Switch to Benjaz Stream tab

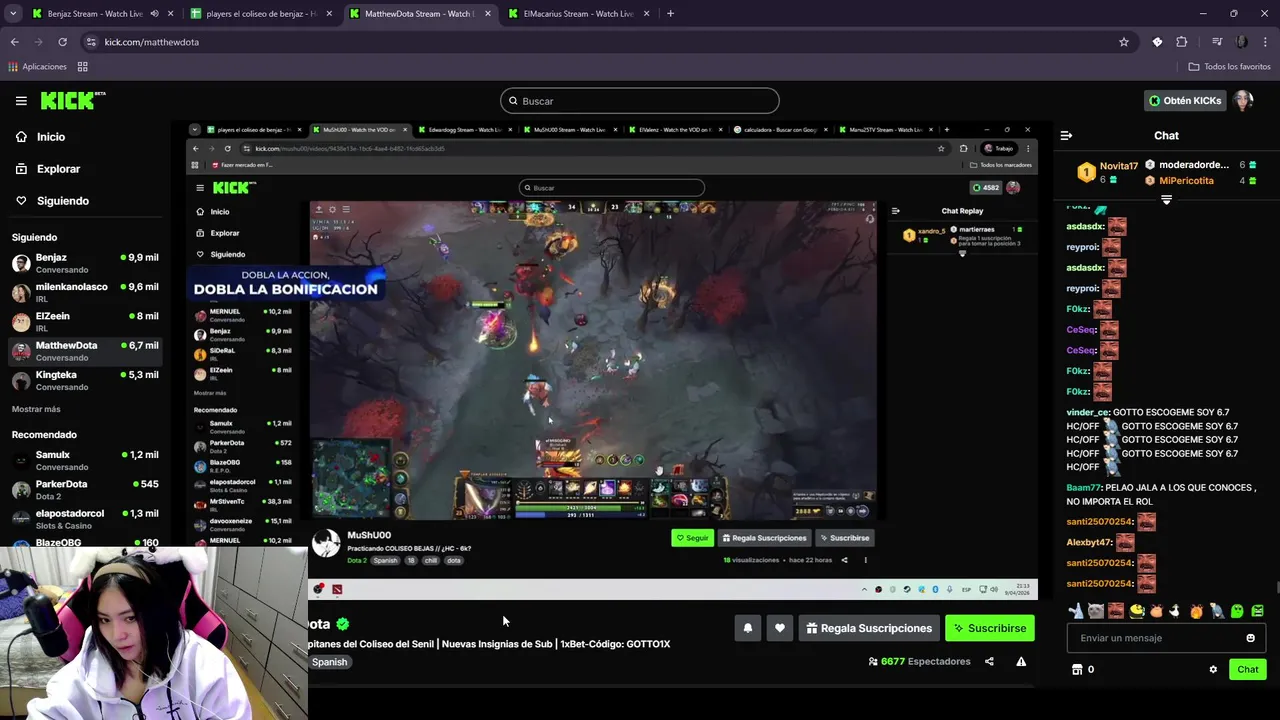pos(95,14)
